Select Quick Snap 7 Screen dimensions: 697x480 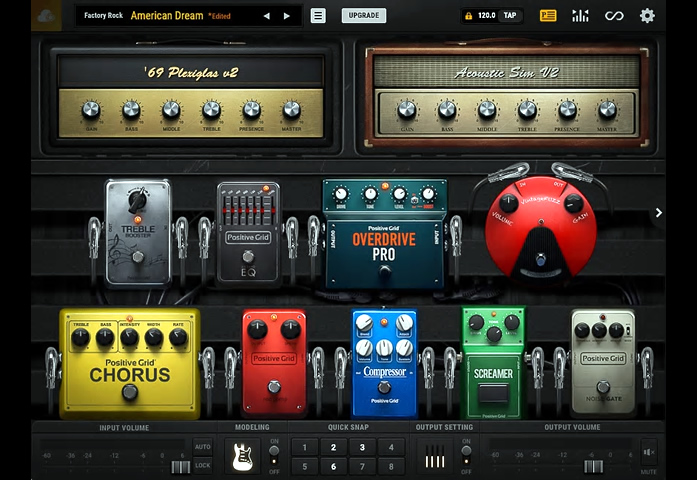coord(362,467)
